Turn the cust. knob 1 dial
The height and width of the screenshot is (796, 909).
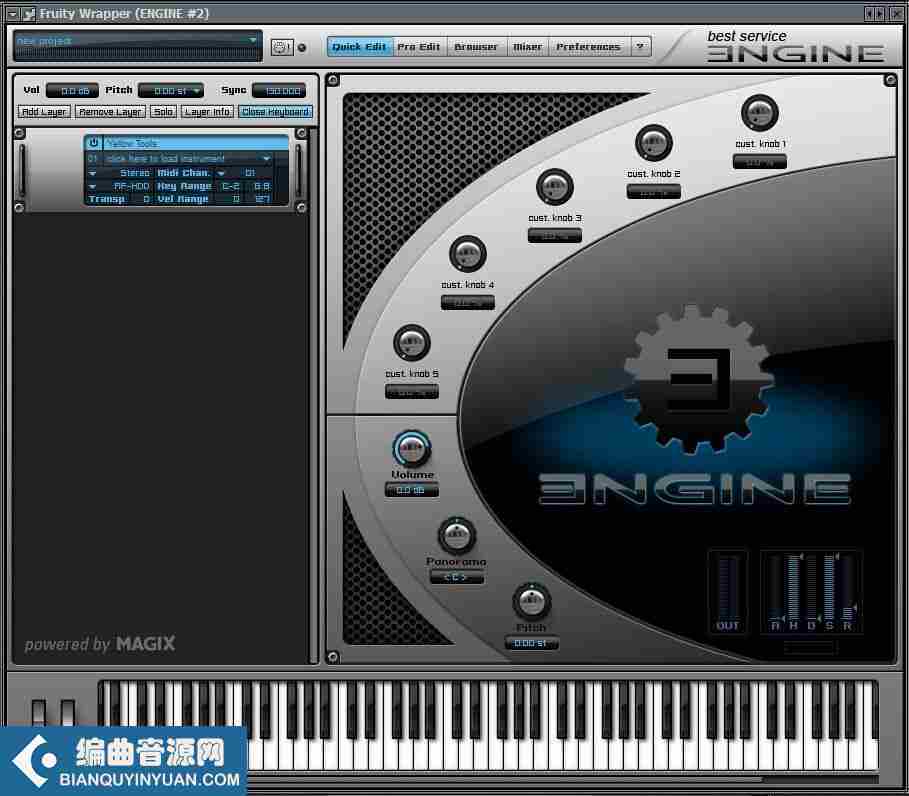759,113
